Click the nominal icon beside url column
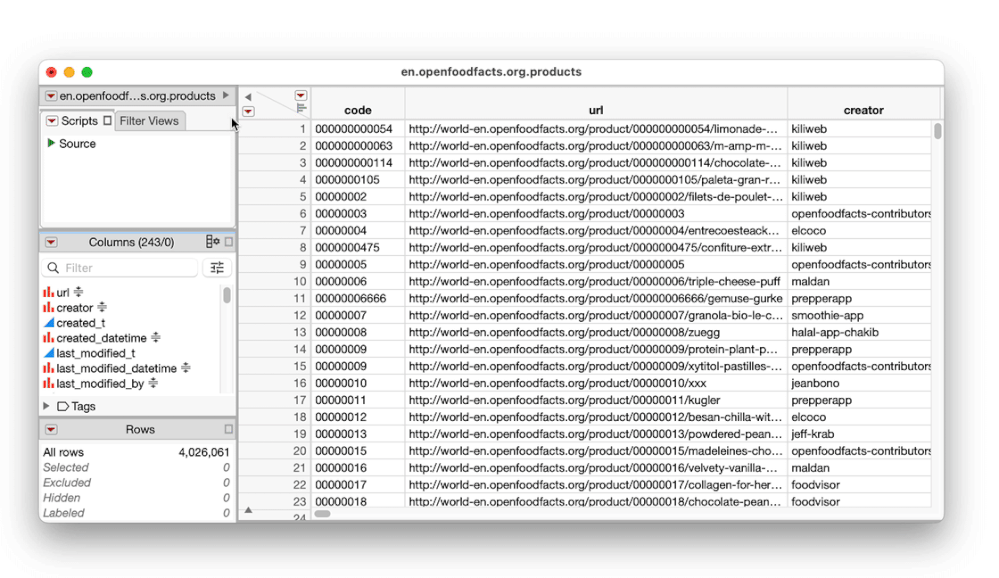Screen dimensions: 999x578 [x=48, y=293]
